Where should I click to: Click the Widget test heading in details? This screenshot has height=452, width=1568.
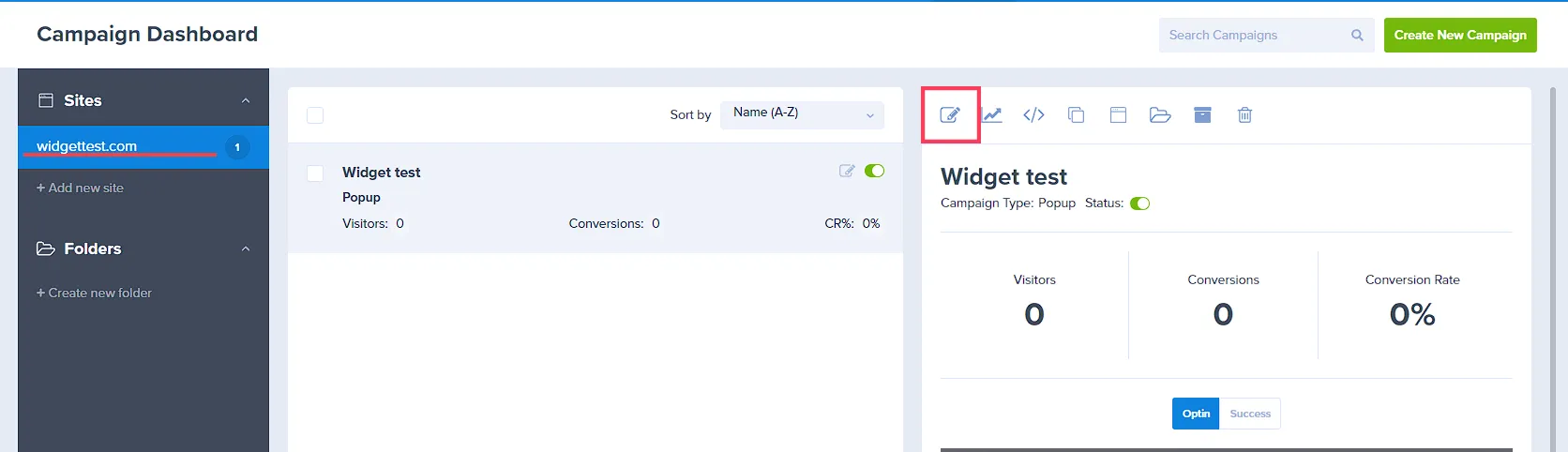pos(1003,176)
